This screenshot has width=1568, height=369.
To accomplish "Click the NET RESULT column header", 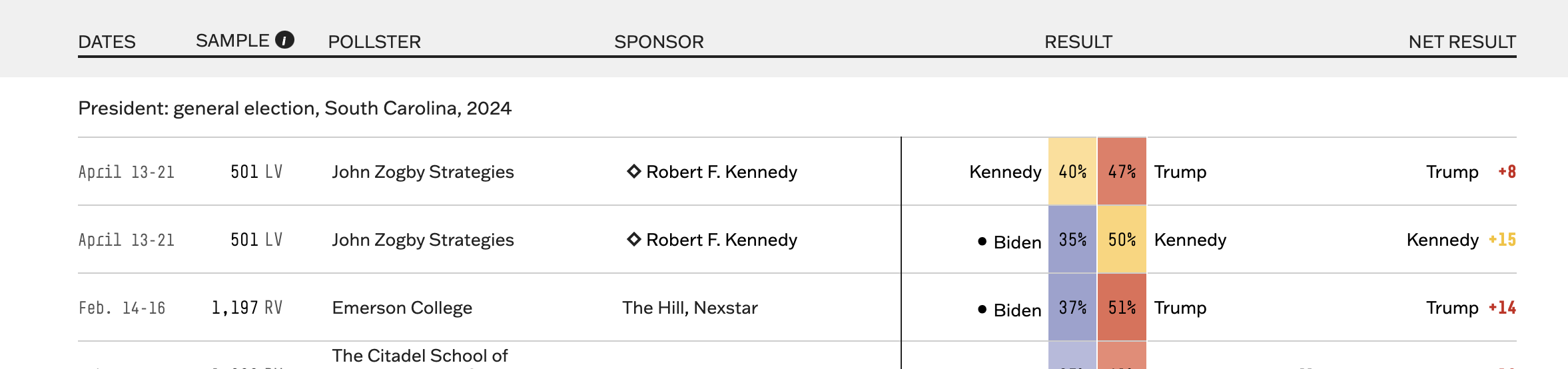I will (1462, 42).
